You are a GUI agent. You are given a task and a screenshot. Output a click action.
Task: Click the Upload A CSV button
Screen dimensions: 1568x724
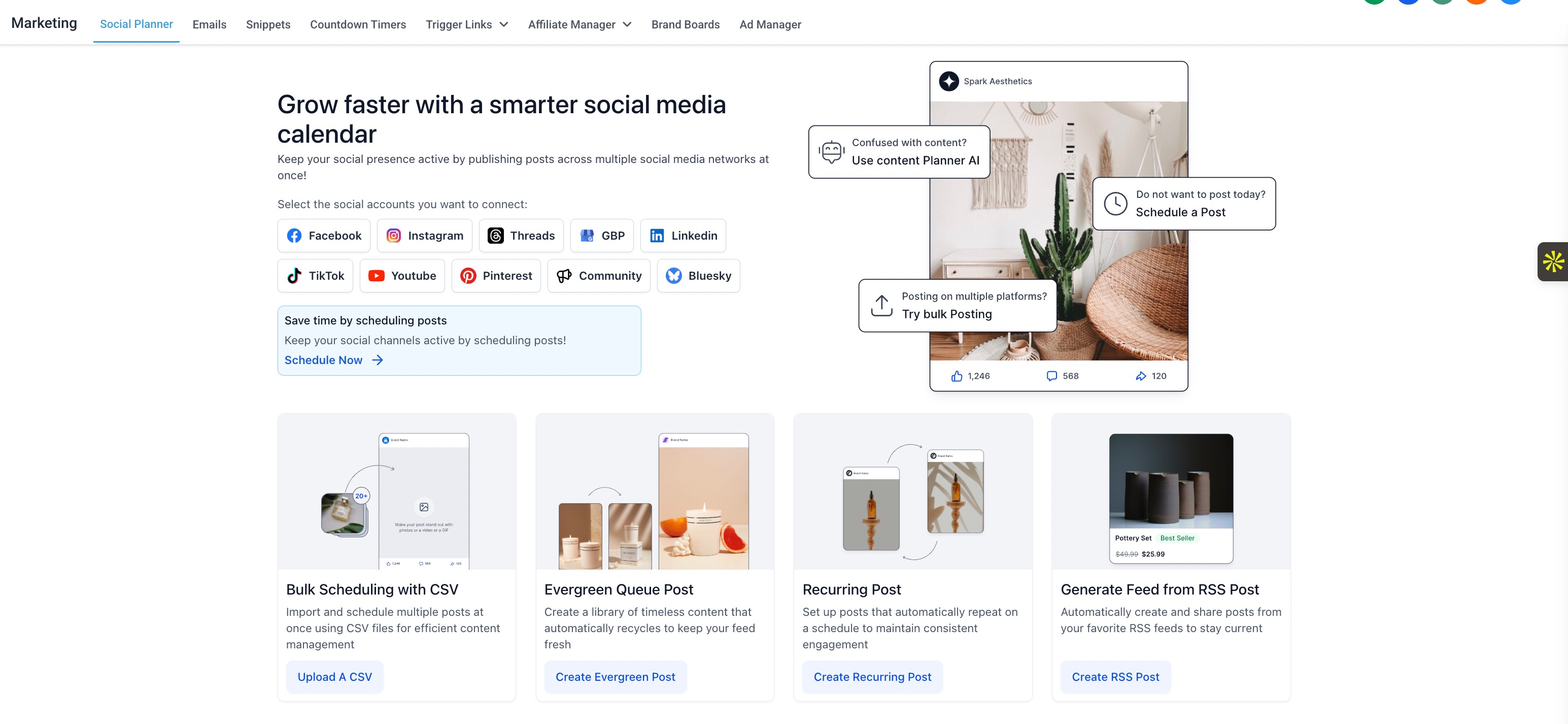[335, 676]
